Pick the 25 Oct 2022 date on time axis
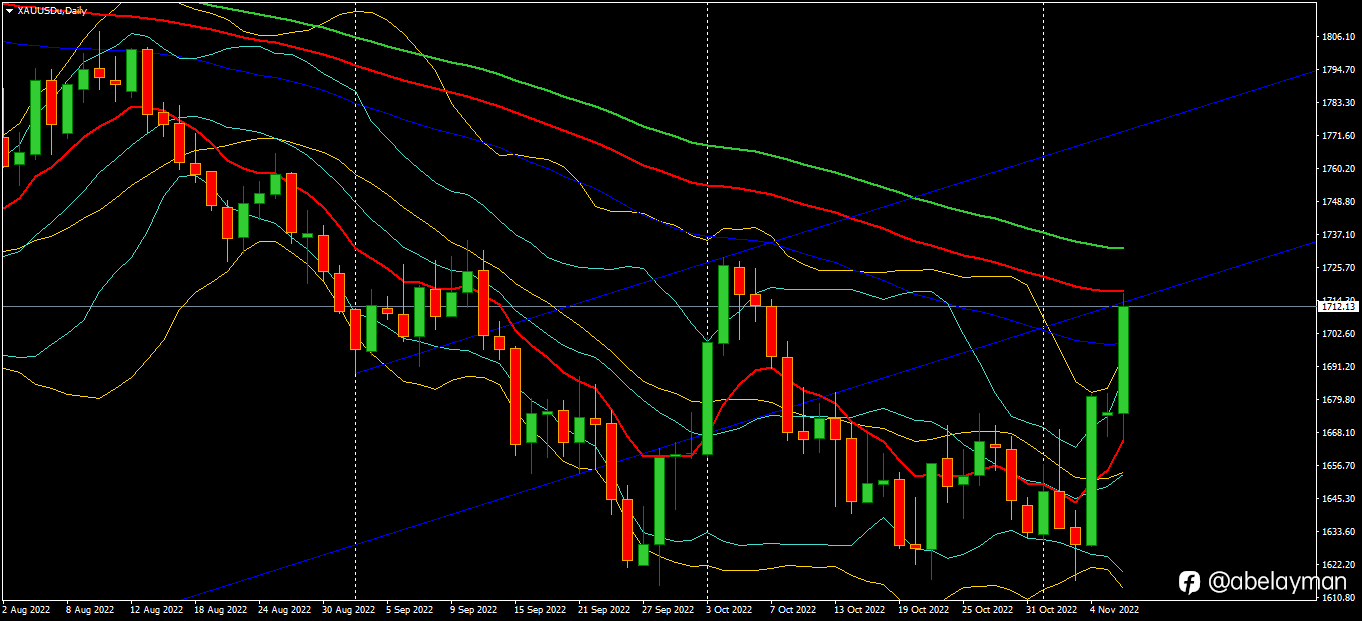This screenshot has height=621, width=1362. click(988, 609)
